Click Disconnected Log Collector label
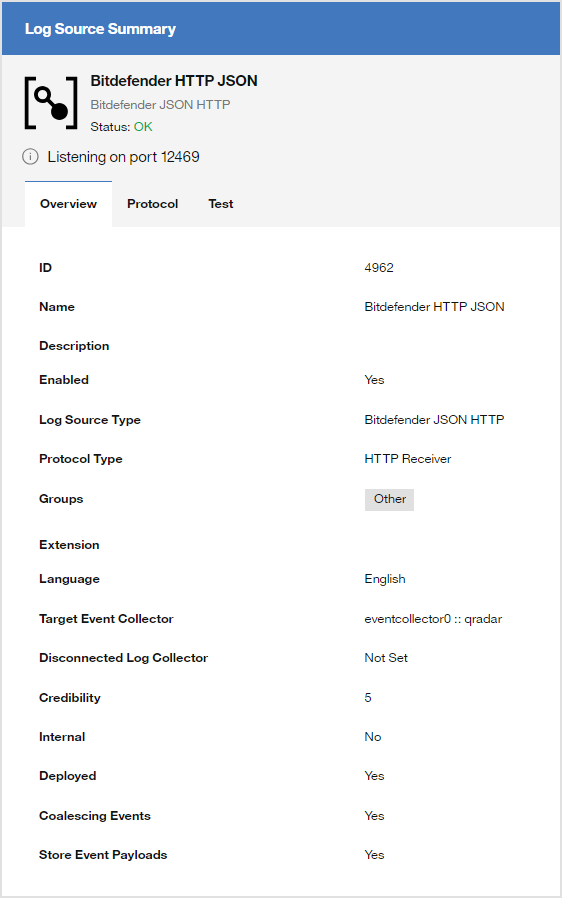The height and width of the screenshot is (898, 562). [x=123, y=658]
